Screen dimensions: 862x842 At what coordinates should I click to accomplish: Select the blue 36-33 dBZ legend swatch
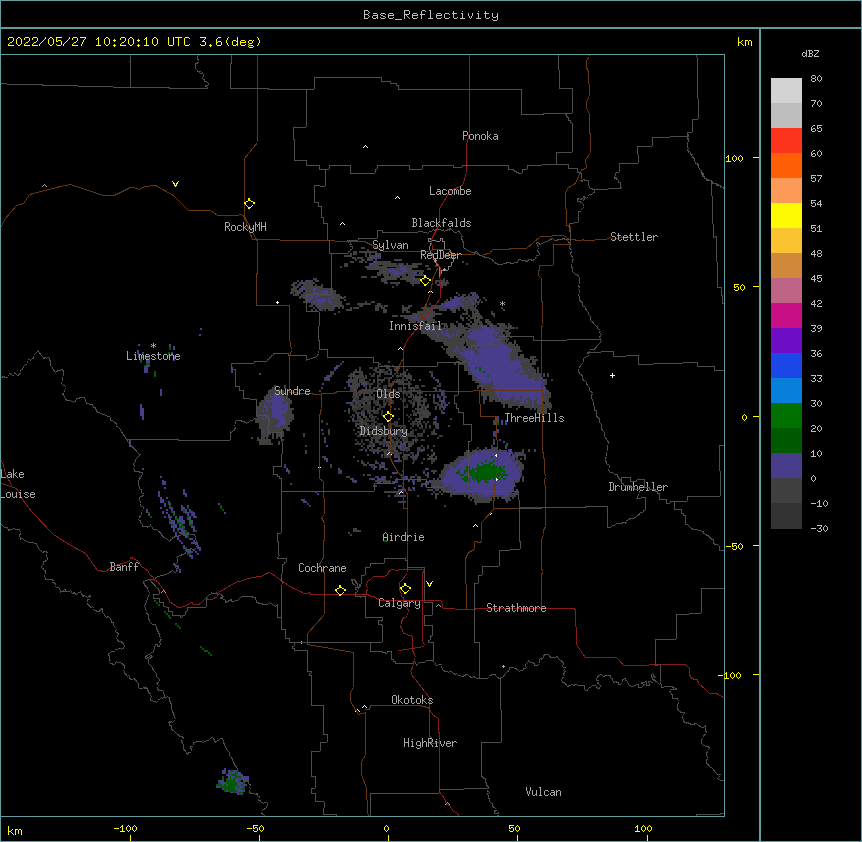tap(786, 365)
